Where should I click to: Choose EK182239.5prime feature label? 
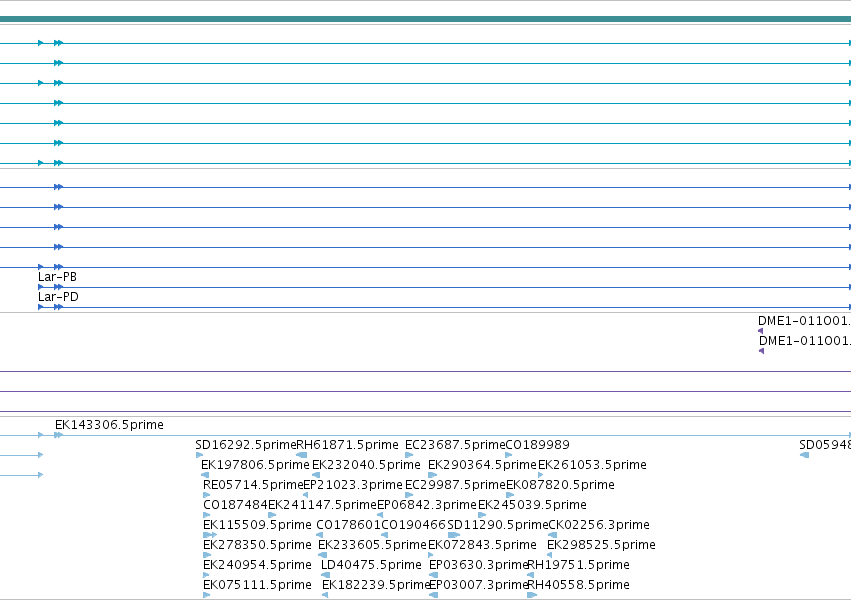376,585
